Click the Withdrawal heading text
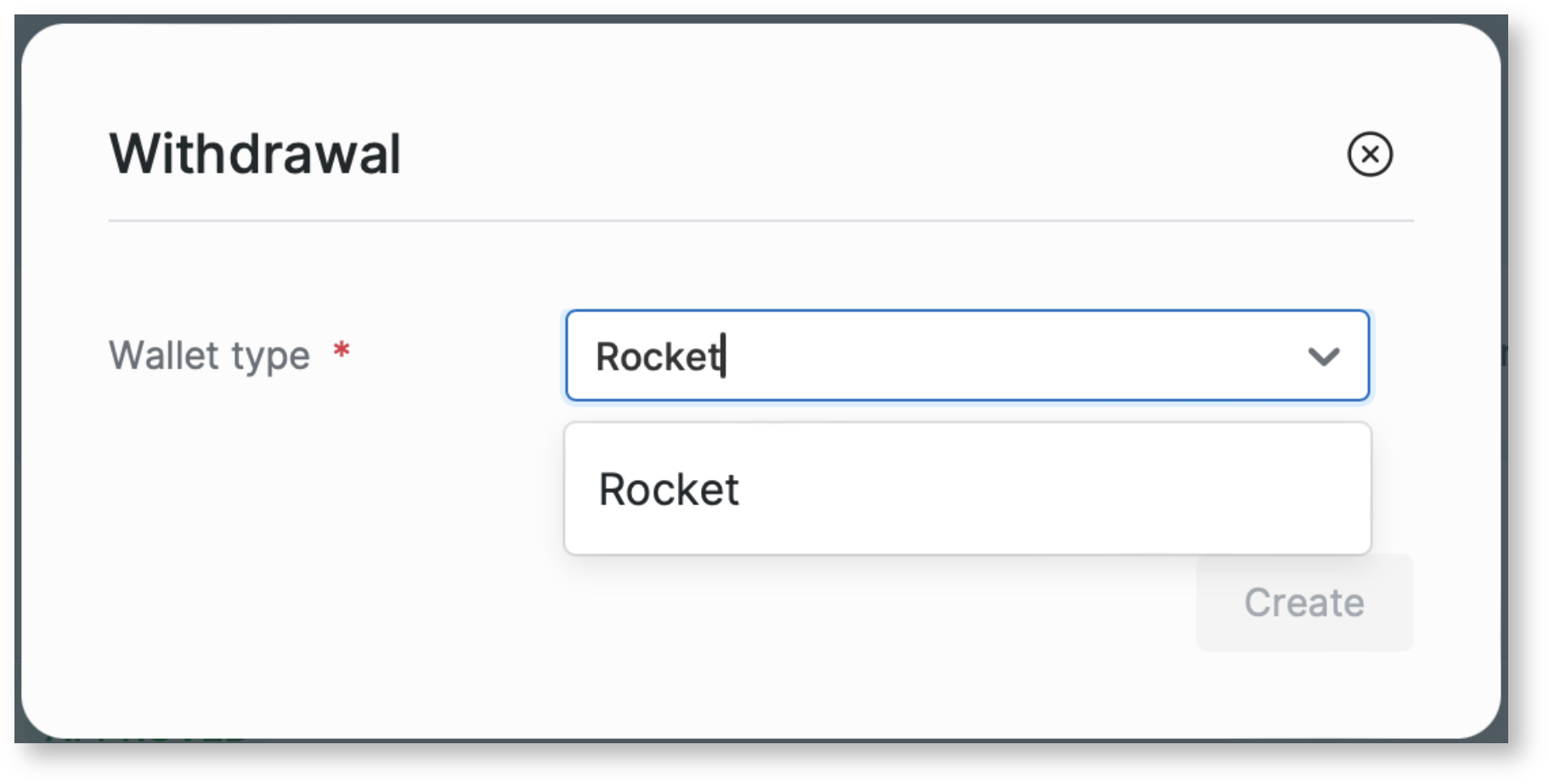The width and height of the screenshot is (1549, 784). [x=255, y=155]
